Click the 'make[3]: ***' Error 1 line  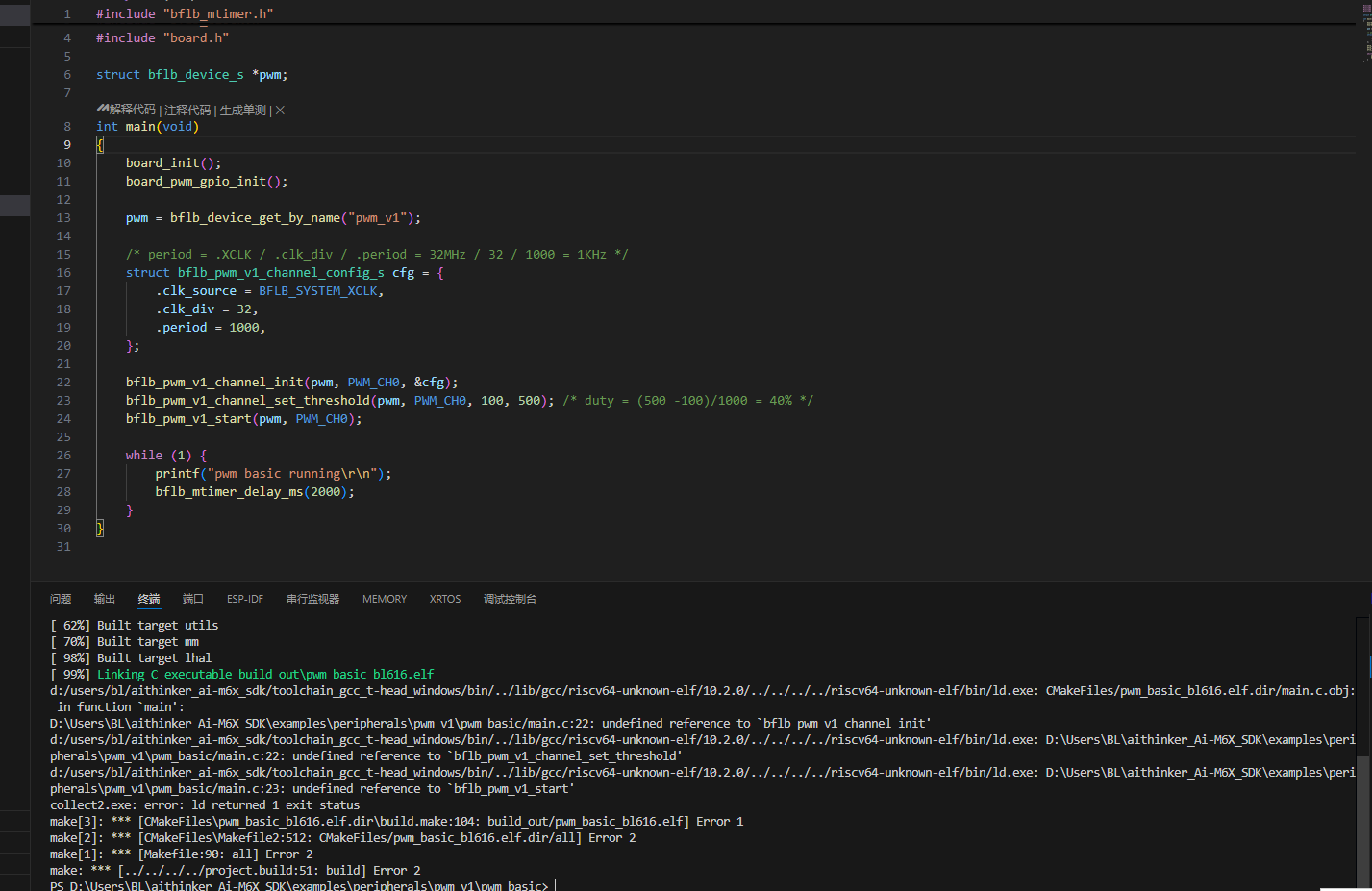point(397,822)
